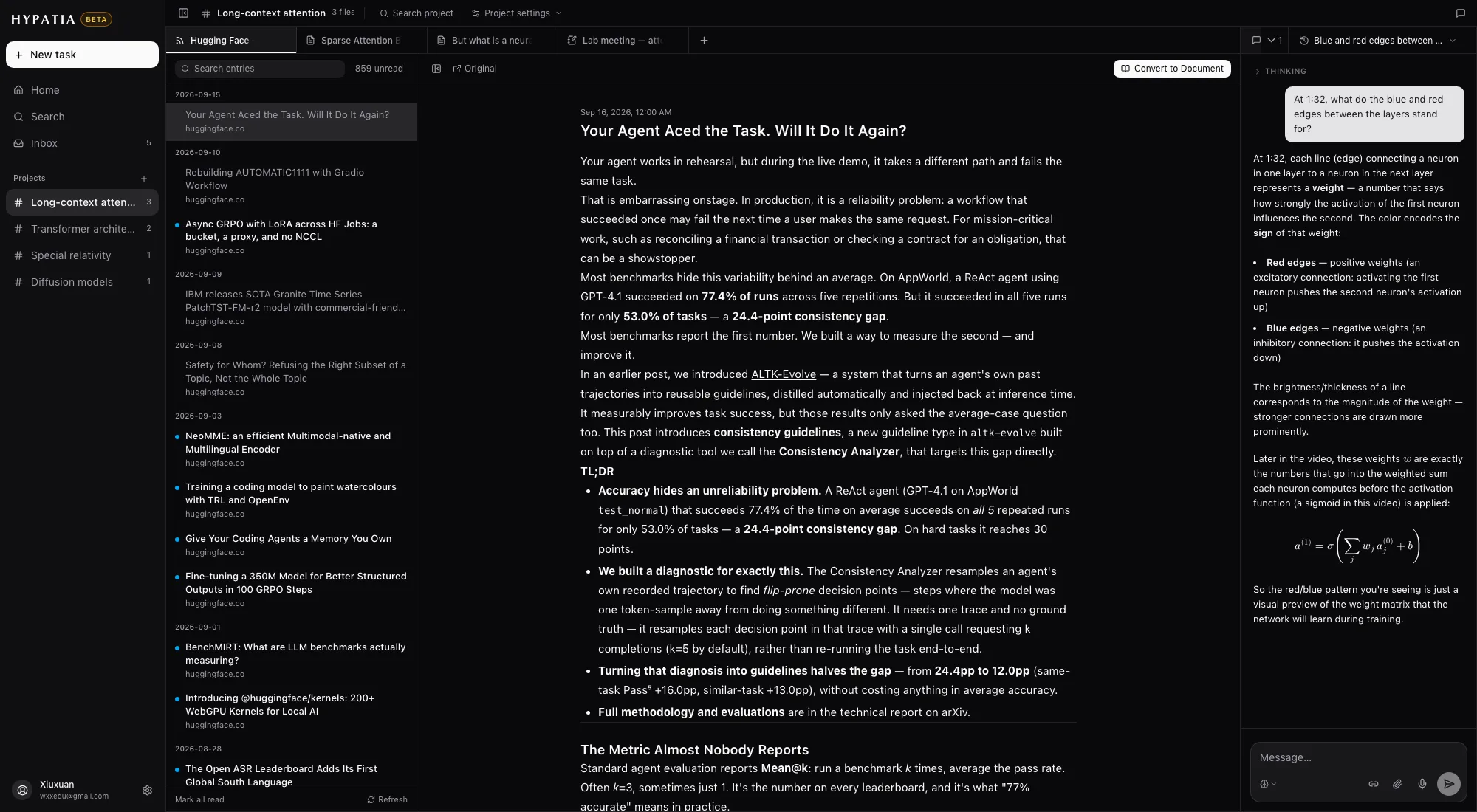Open the Original article link
The image size is (1477, 812).
point(474,69)
